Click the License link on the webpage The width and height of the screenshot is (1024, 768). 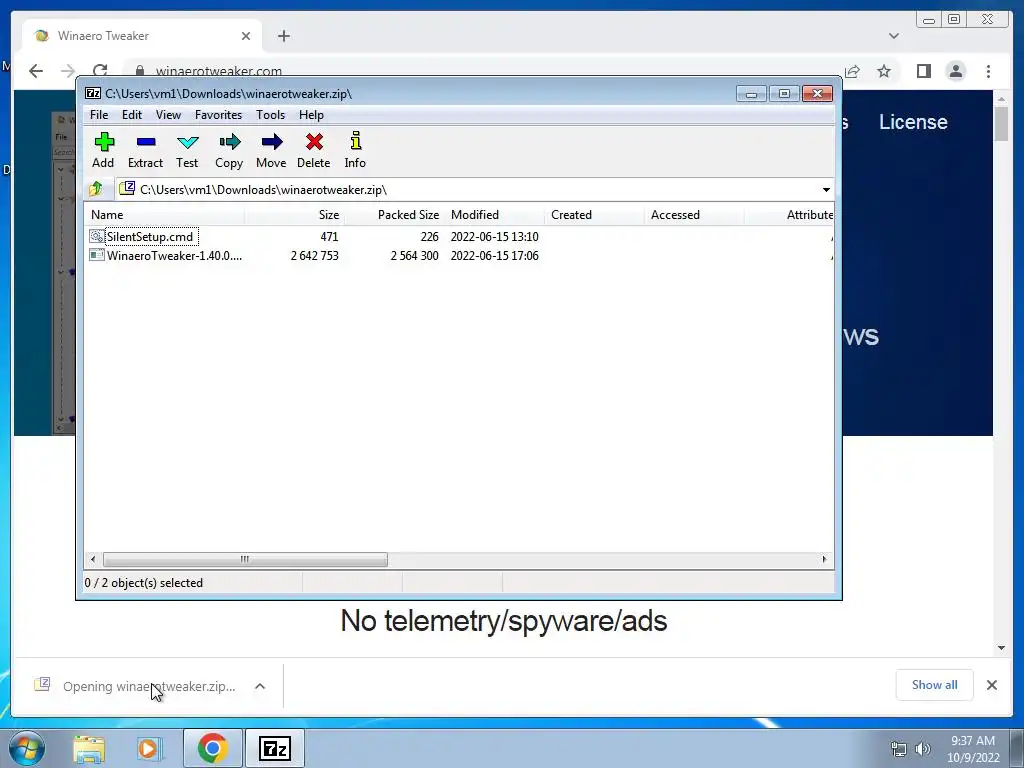pyautogui.click(x=913, y=122)
